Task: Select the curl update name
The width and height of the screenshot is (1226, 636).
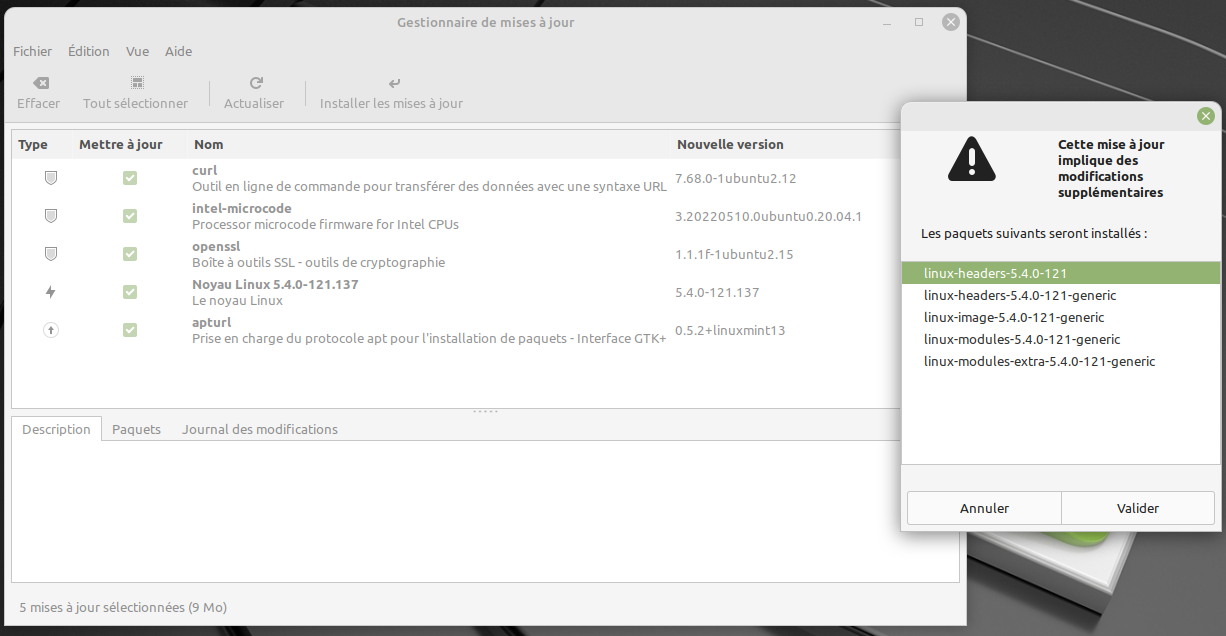Action: (x=204, y=170)
